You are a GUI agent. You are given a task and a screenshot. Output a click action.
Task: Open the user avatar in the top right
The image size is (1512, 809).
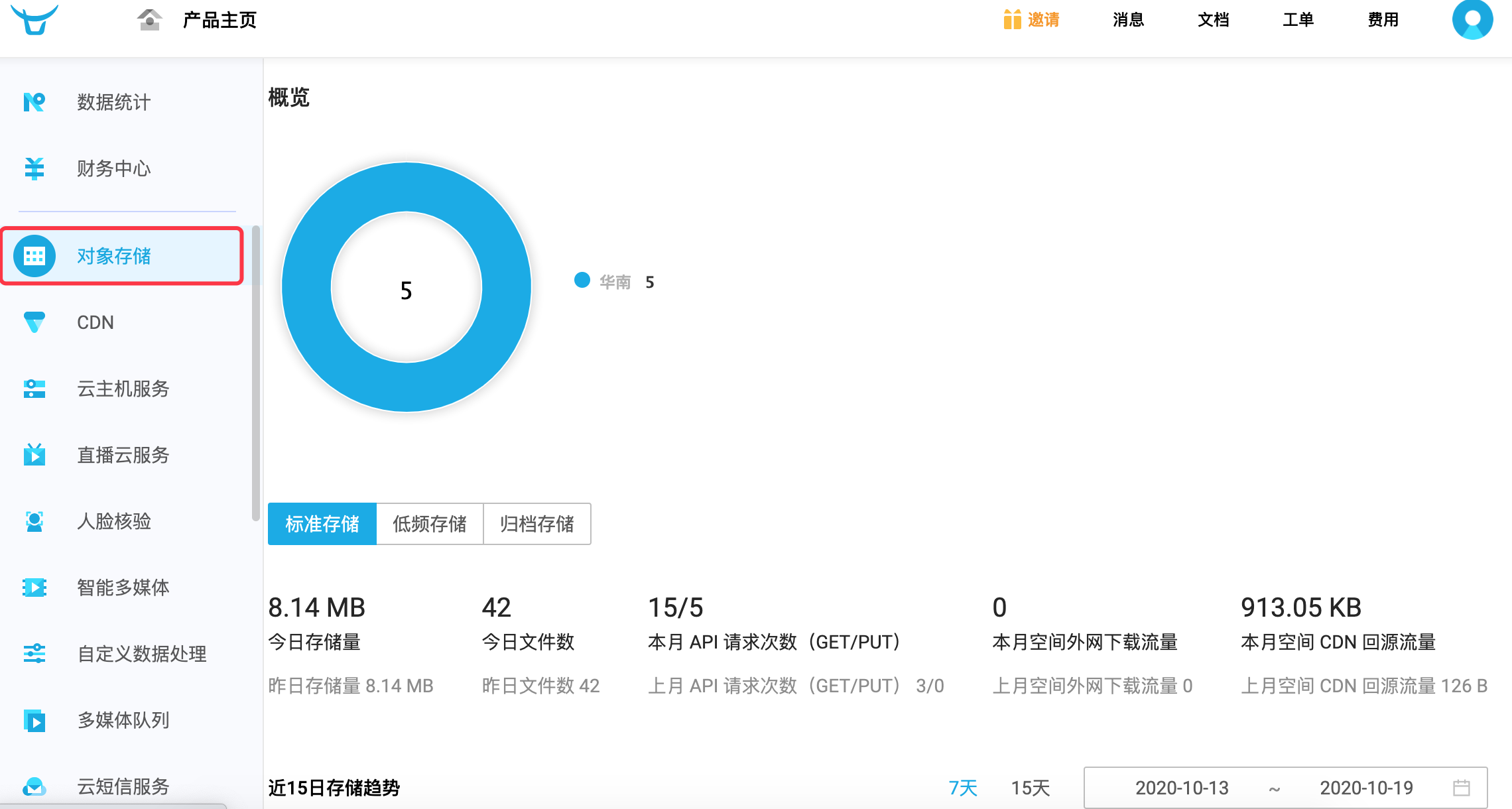[x=1472, y=20]
